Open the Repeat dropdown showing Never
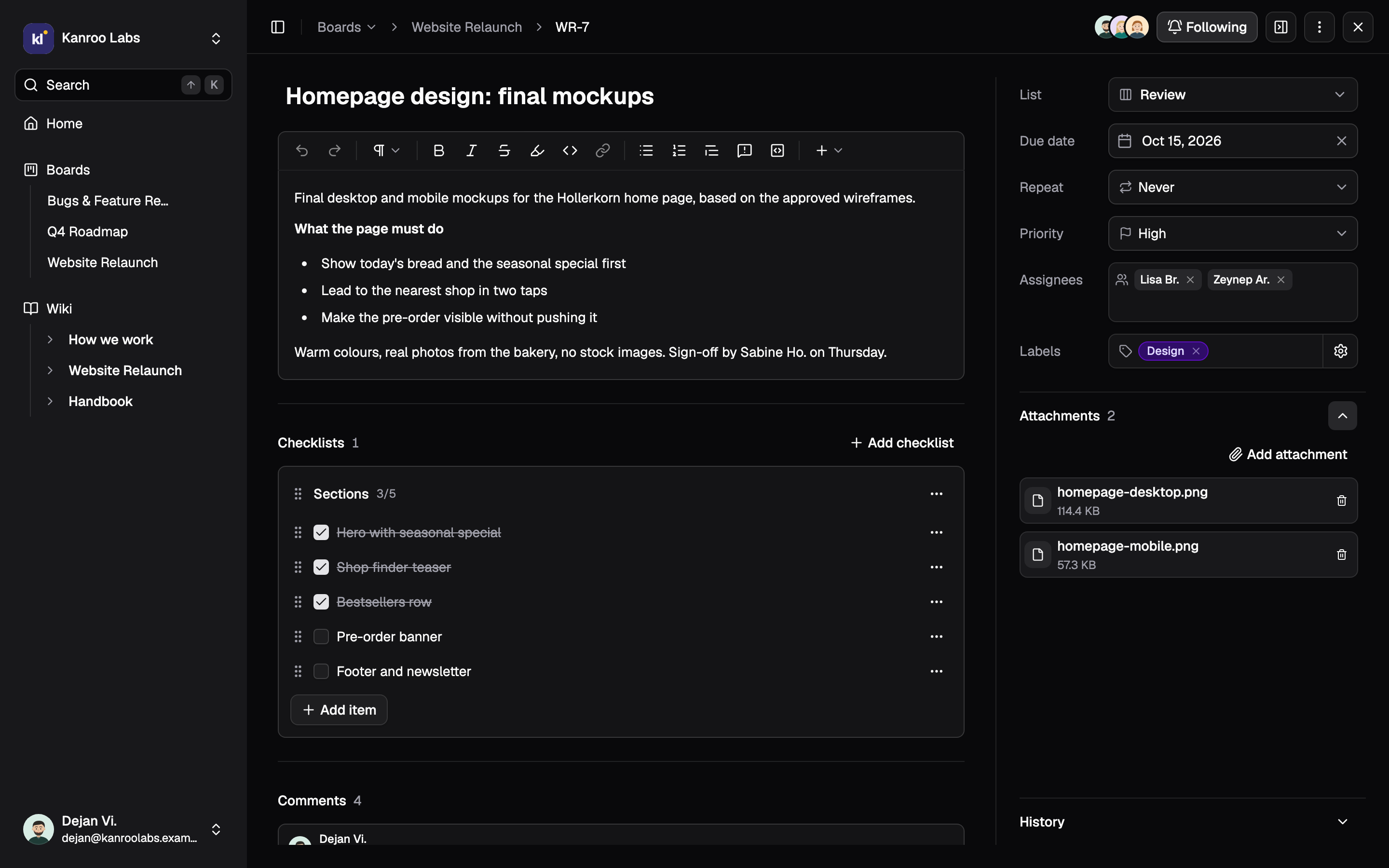Image resolution: width=1389 pixels, height=868 pixels. click(x=1232, y=187)
